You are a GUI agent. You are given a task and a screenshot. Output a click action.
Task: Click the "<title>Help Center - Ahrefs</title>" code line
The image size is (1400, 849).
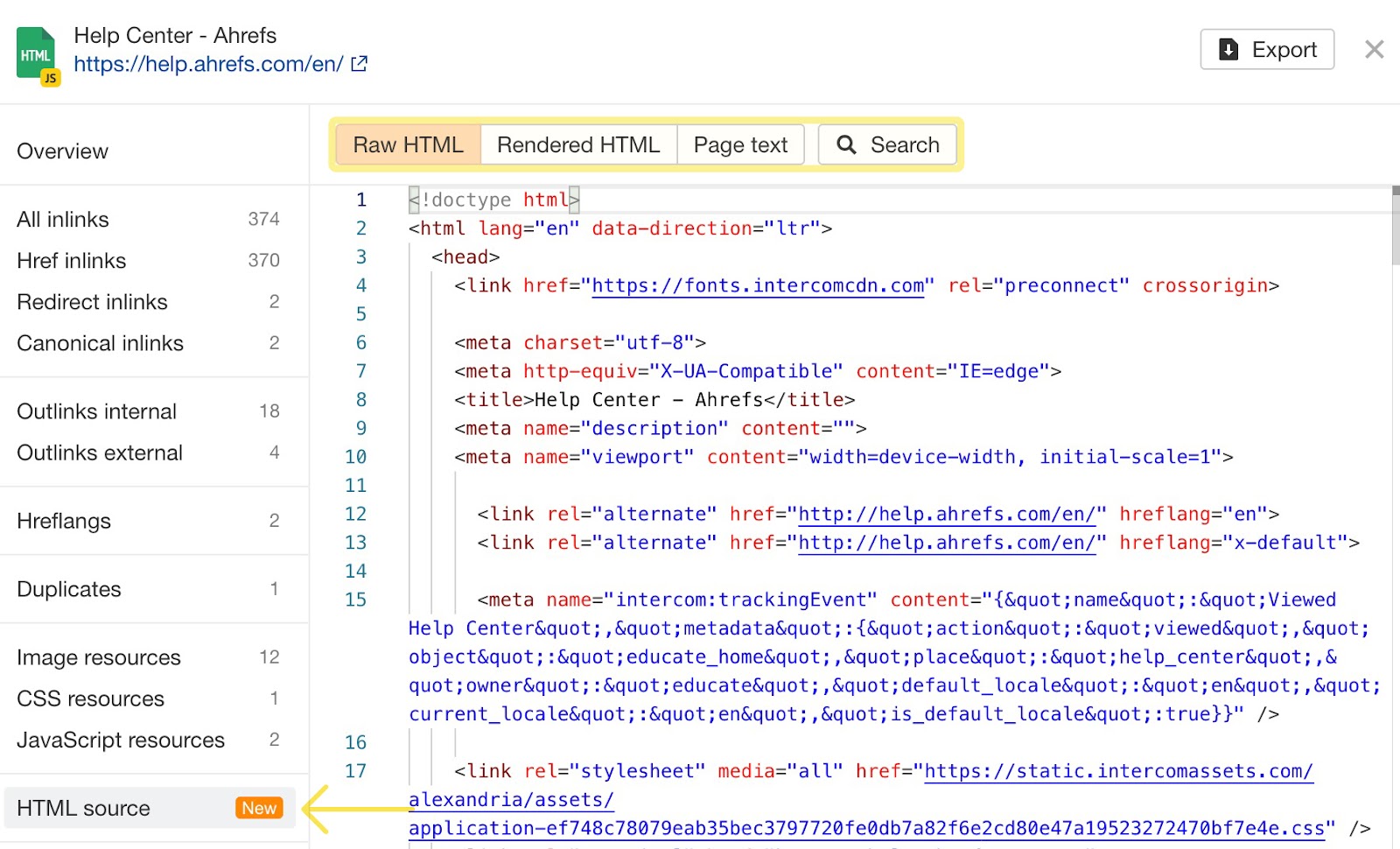[x=654, y=400]
